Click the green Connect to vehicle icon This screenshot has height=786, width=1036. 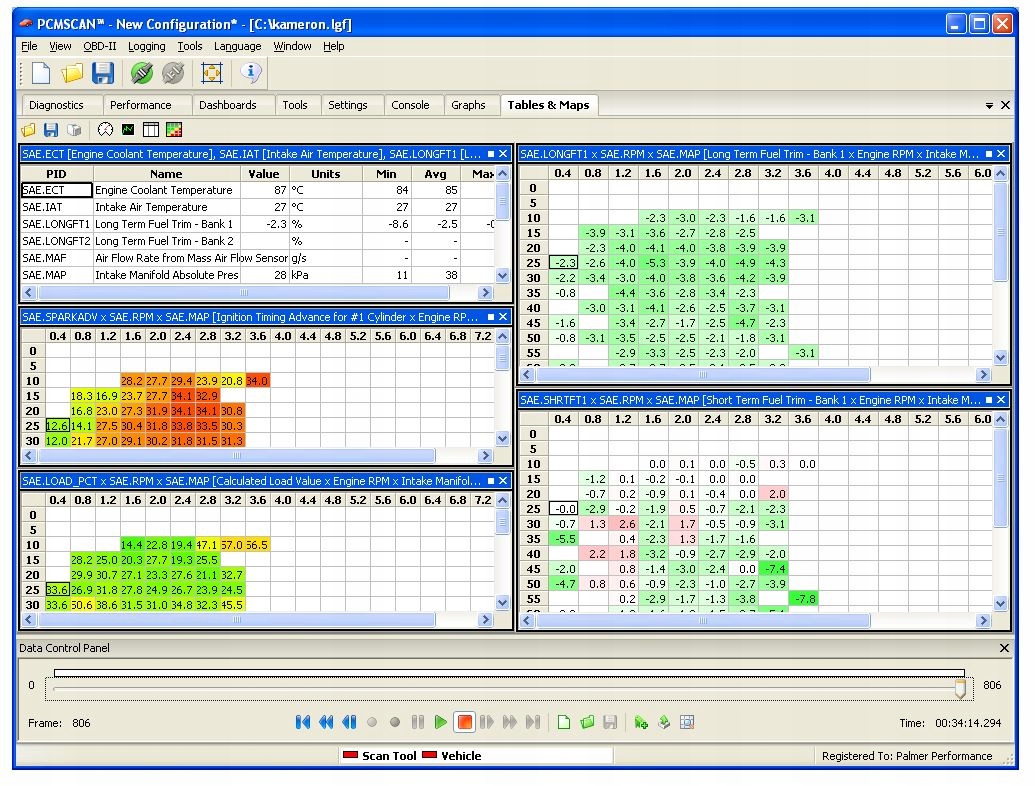(x=141, y=73)
